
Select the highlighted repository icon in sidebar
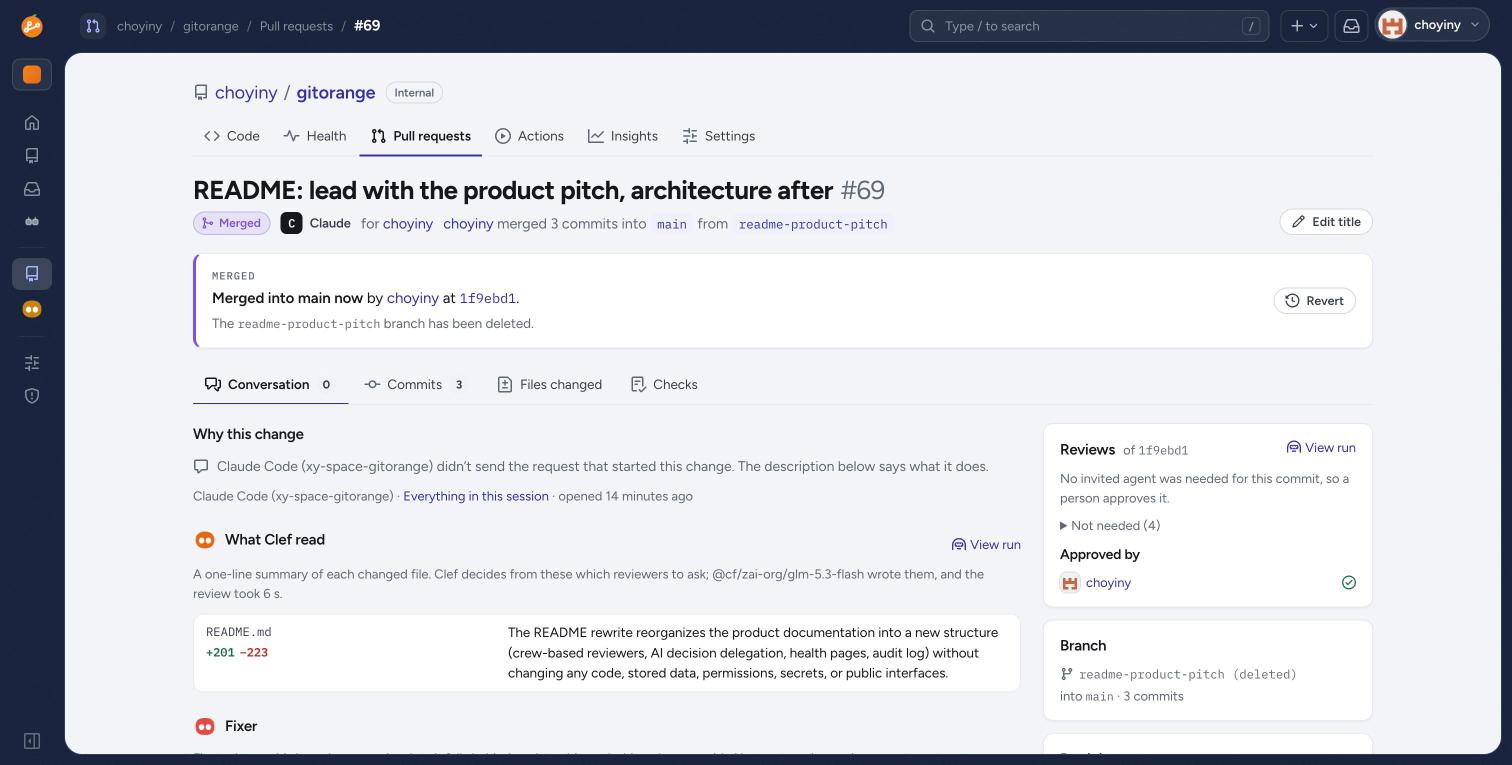pos(32,274)
